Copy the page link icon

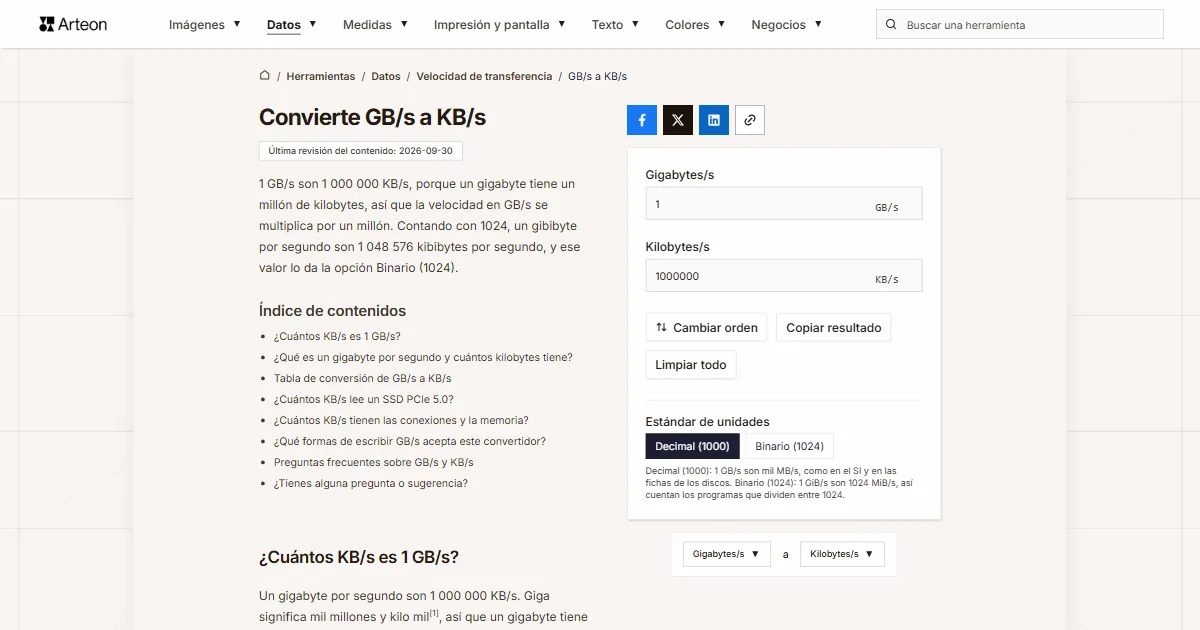pos(750,120)
